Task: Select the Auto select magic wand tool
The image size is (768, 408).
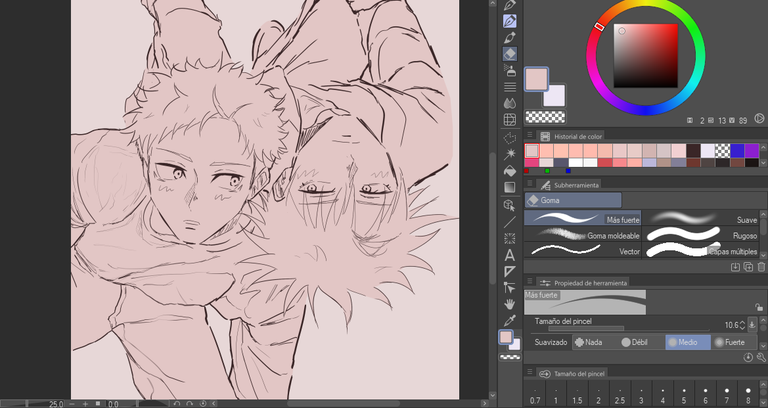Action: (x=510, y=154)
